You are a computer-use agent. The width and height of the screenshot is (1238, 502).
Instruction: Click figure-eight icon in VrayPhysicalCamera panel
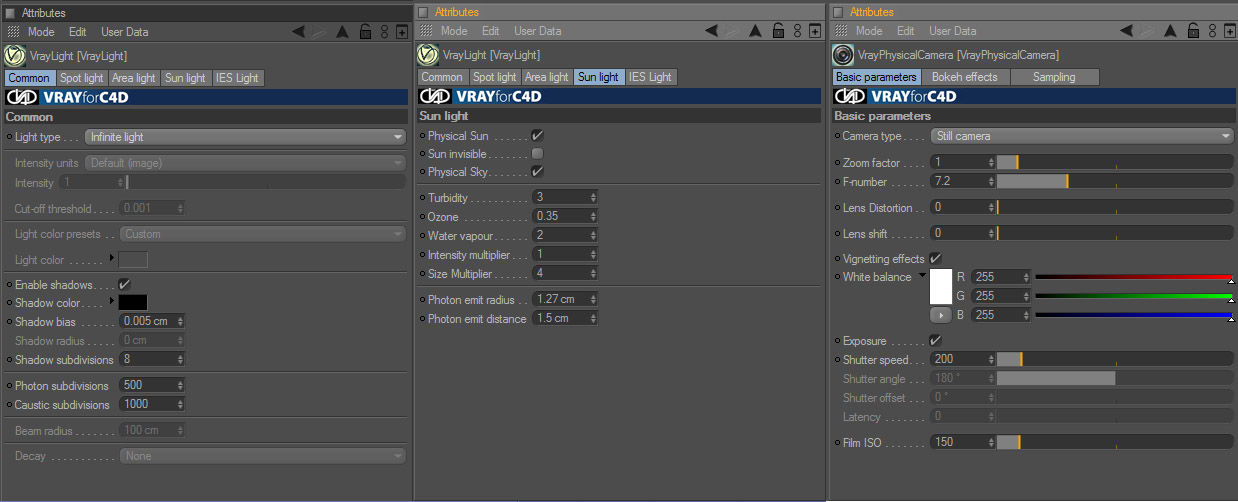pos(1214,32)
